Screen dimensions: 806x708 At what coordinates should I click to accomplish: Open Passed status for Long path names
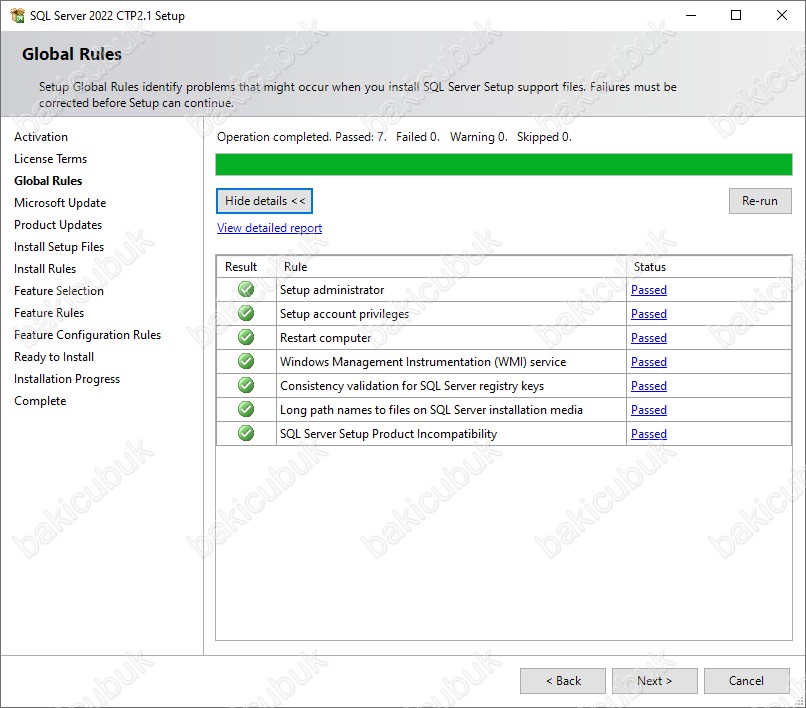pyautogui.click(x=649, y=410)
